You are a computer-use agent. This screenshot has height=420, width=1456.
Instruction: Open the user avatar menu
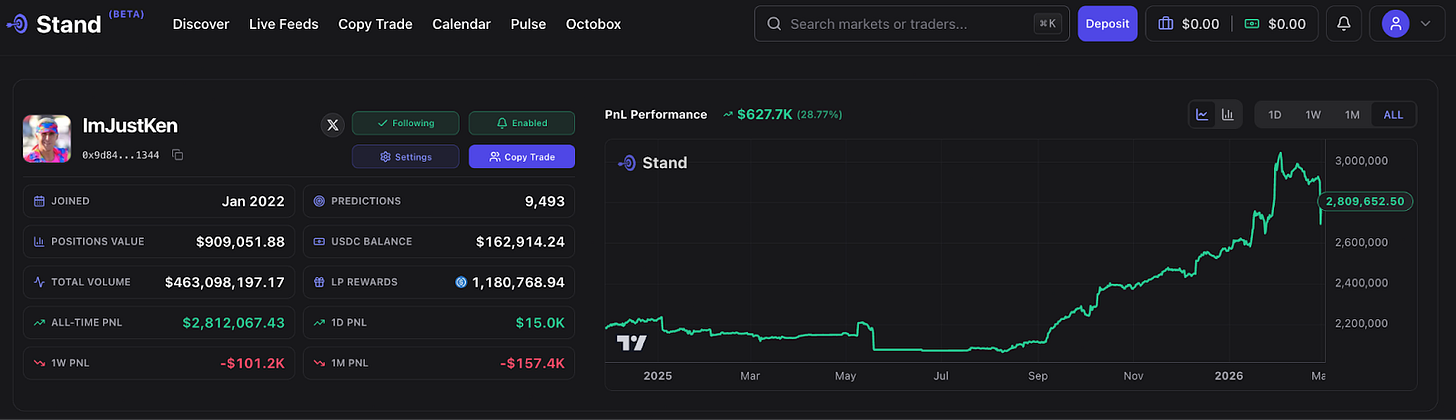(x=1396, y=24)
